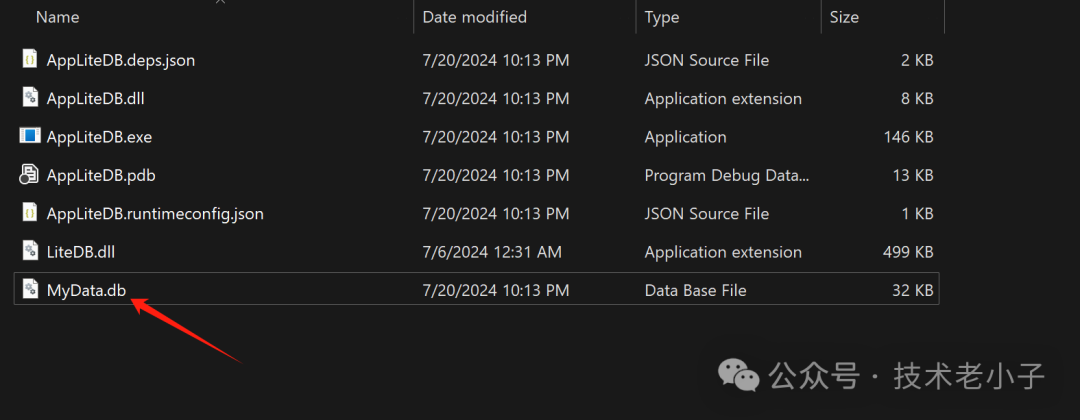The height and width of the screenshot is (420, 1080).
Task: Click the AppLiteDB.deps.json file icon
Action: tap(30, 59)
